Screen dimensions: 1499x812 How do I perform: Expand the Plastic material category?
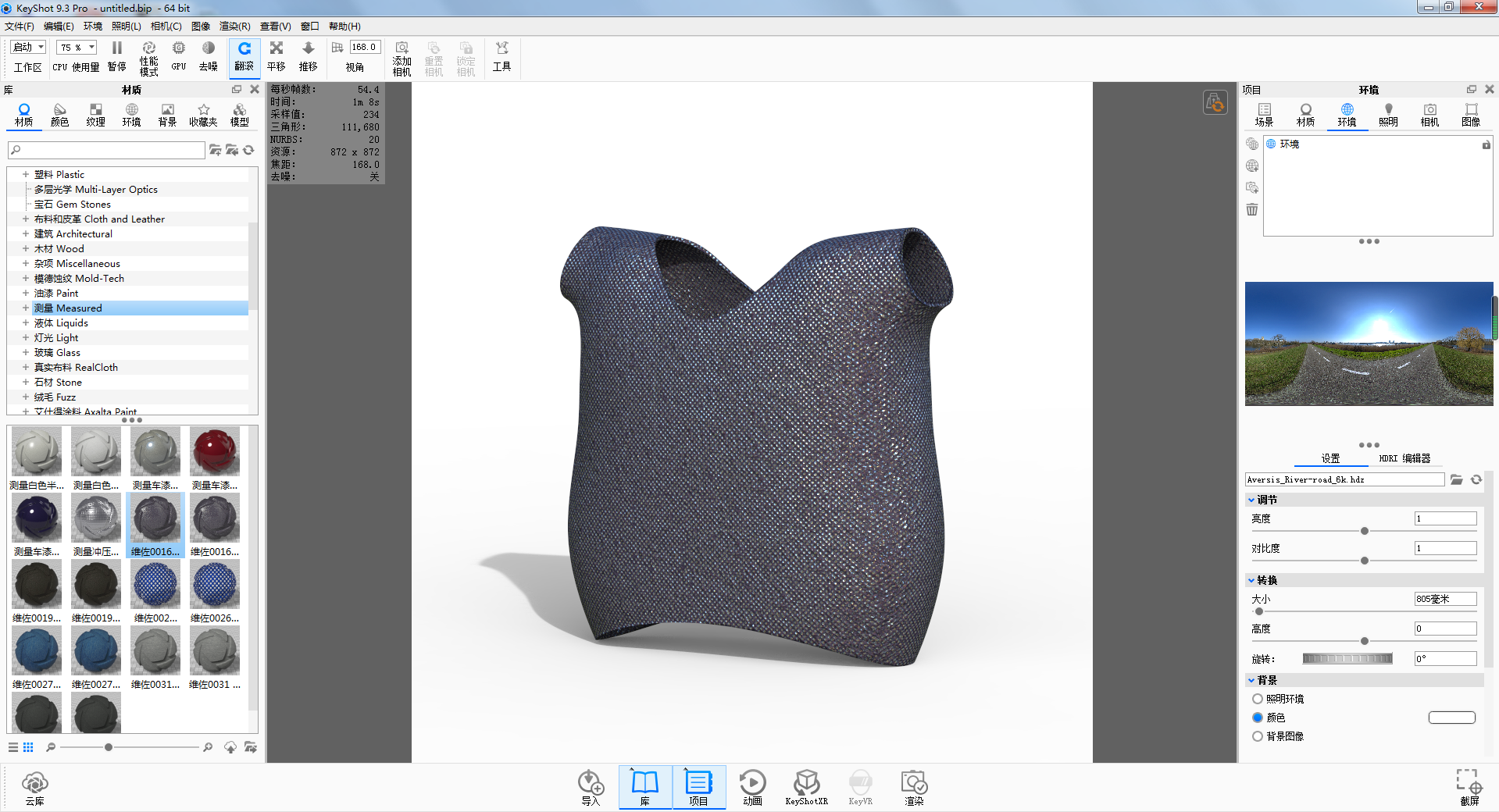pos(26,174)
